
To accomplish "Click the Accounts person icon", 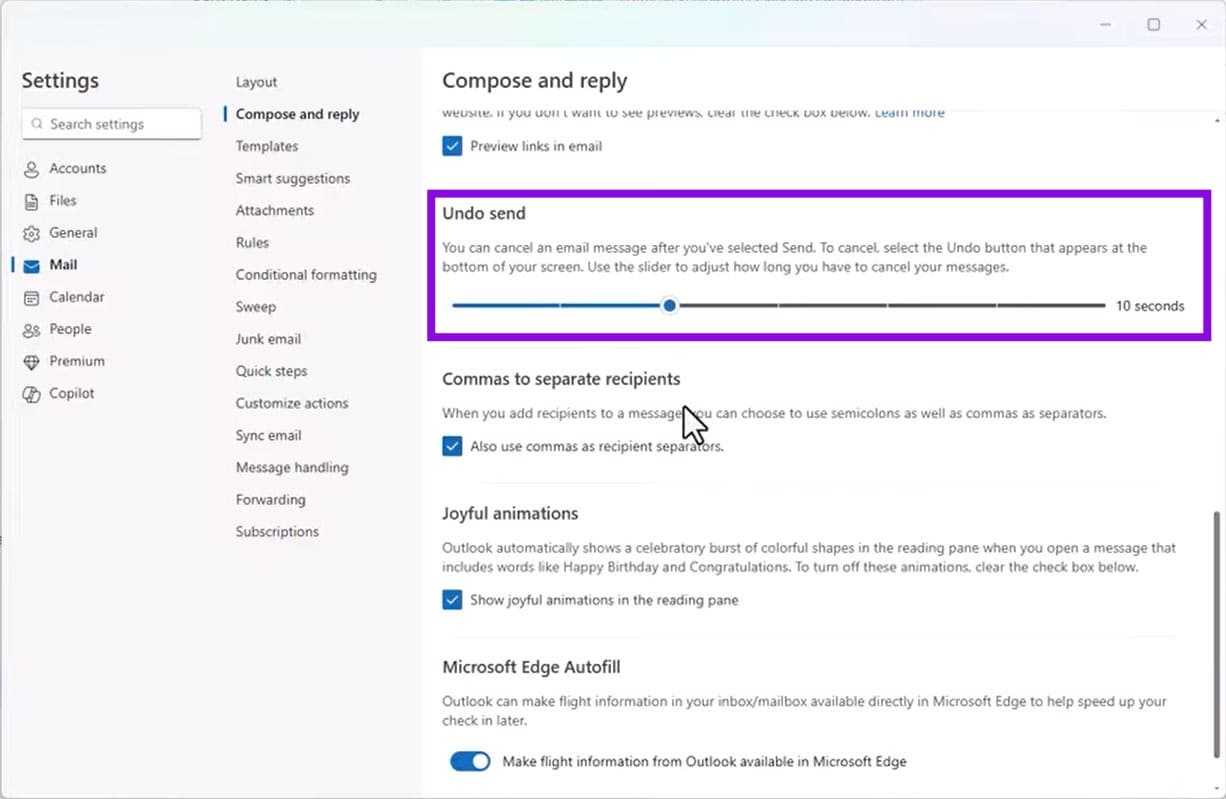I will point(32,169).
